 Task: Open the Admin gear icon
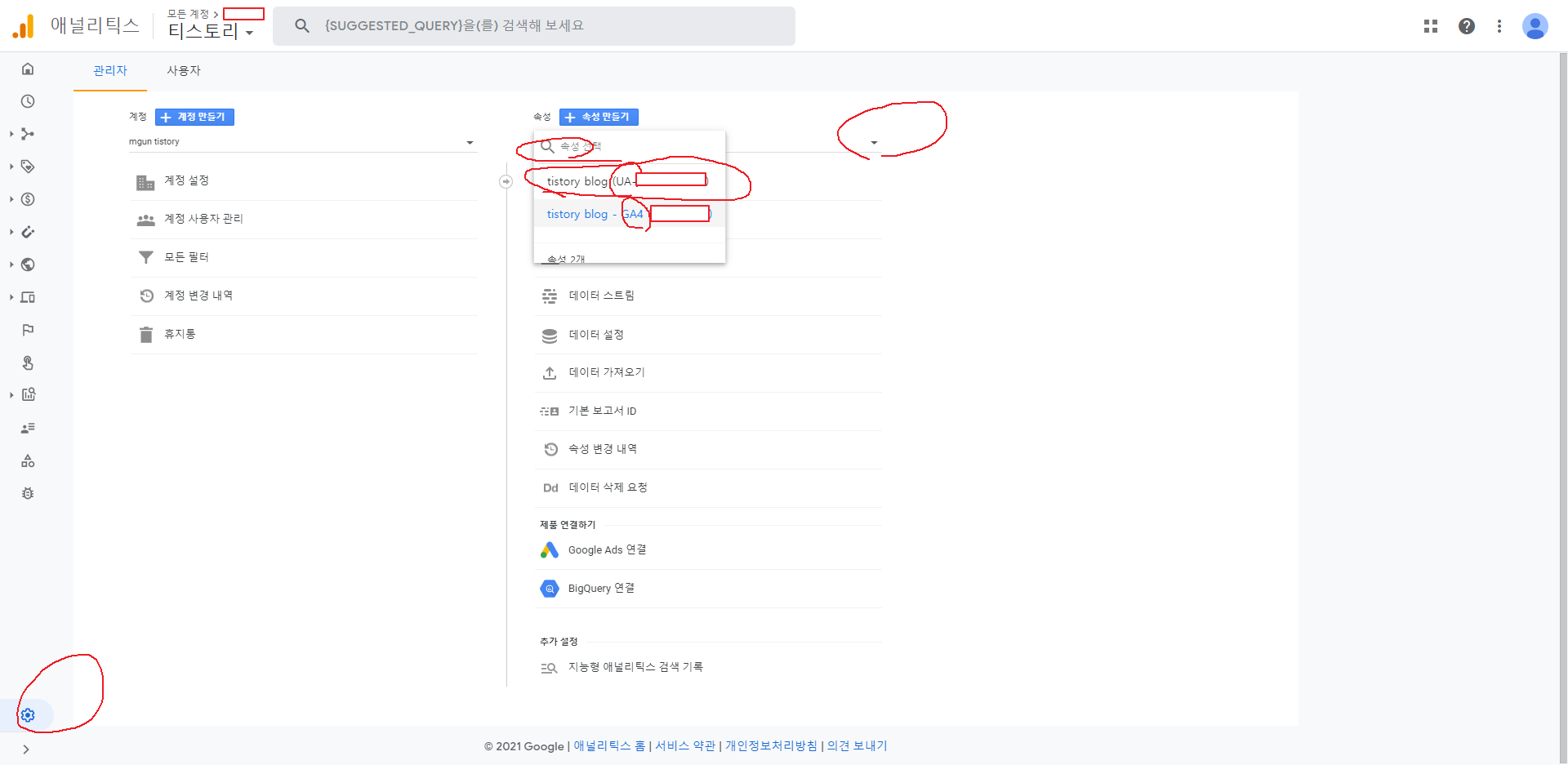coord(28,715)
